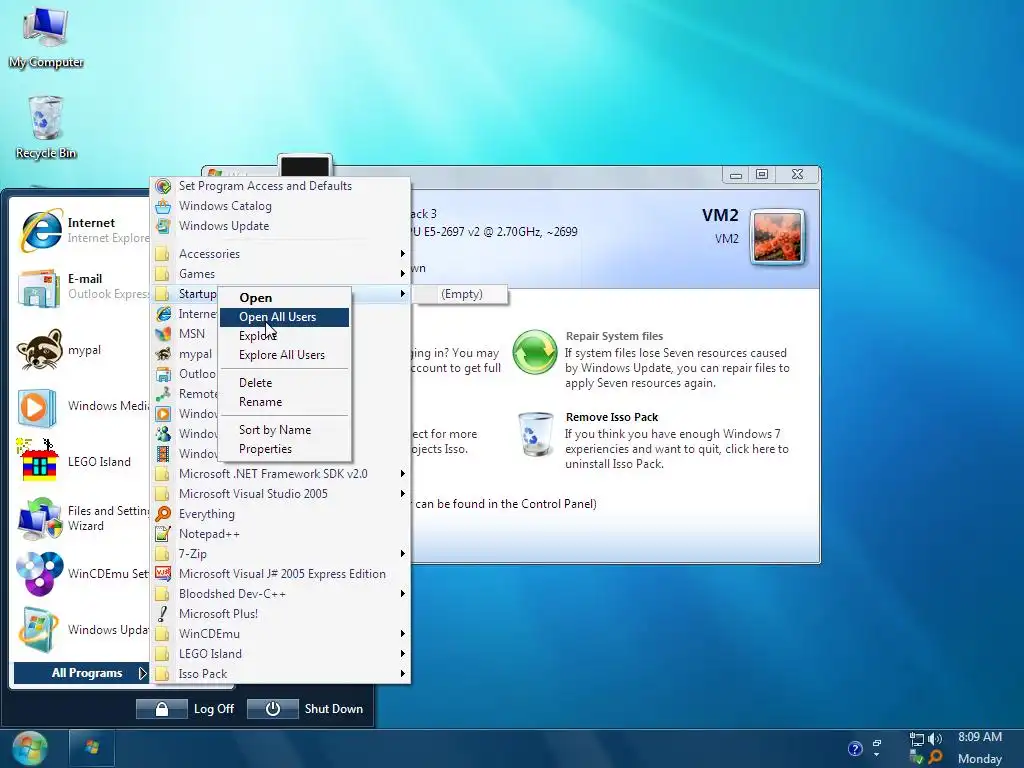Expand LEGO Island program folder

281,654
